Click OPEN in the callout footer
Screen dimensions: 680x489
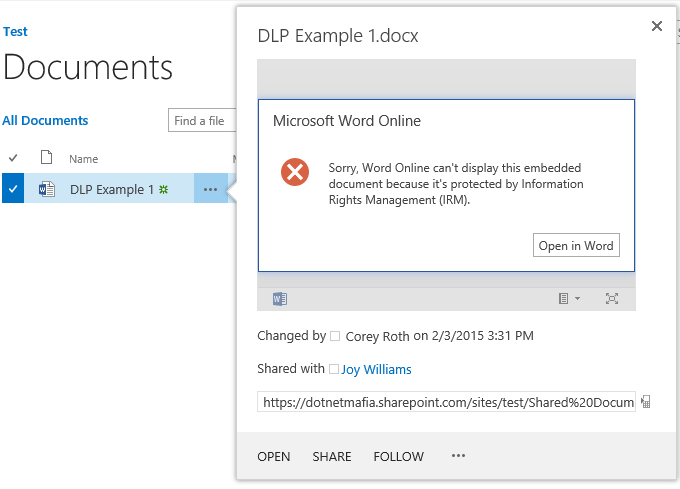point(274,456)
